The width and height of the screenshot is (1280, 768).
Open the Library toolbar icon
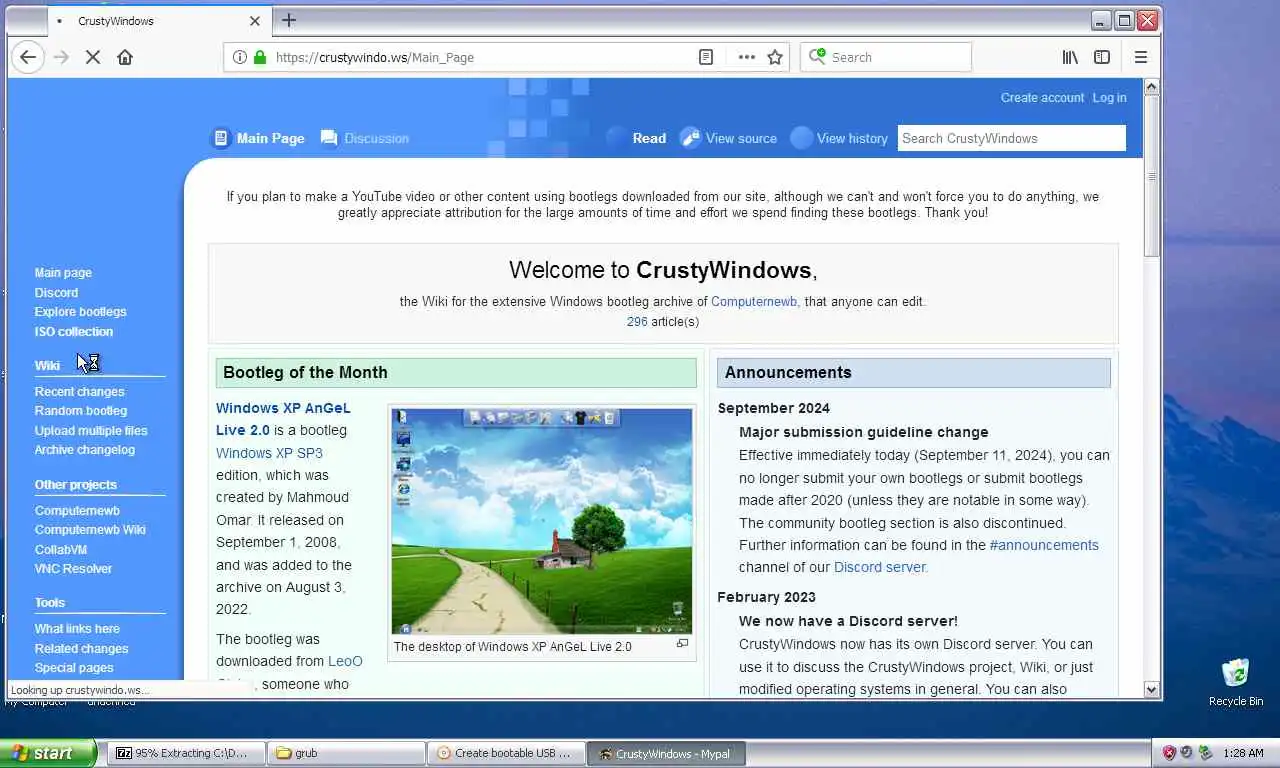click(1070, 57)
